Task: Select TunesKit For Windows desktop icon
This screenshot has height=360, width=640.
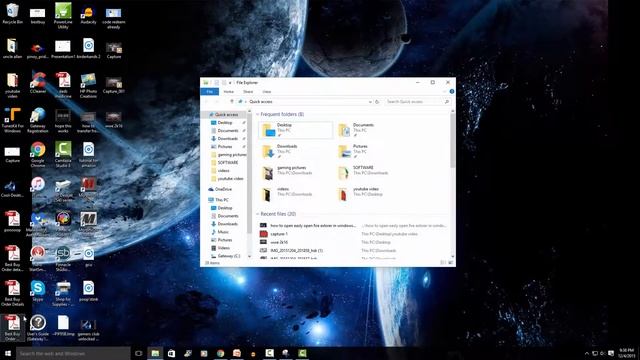Action: 12,120
